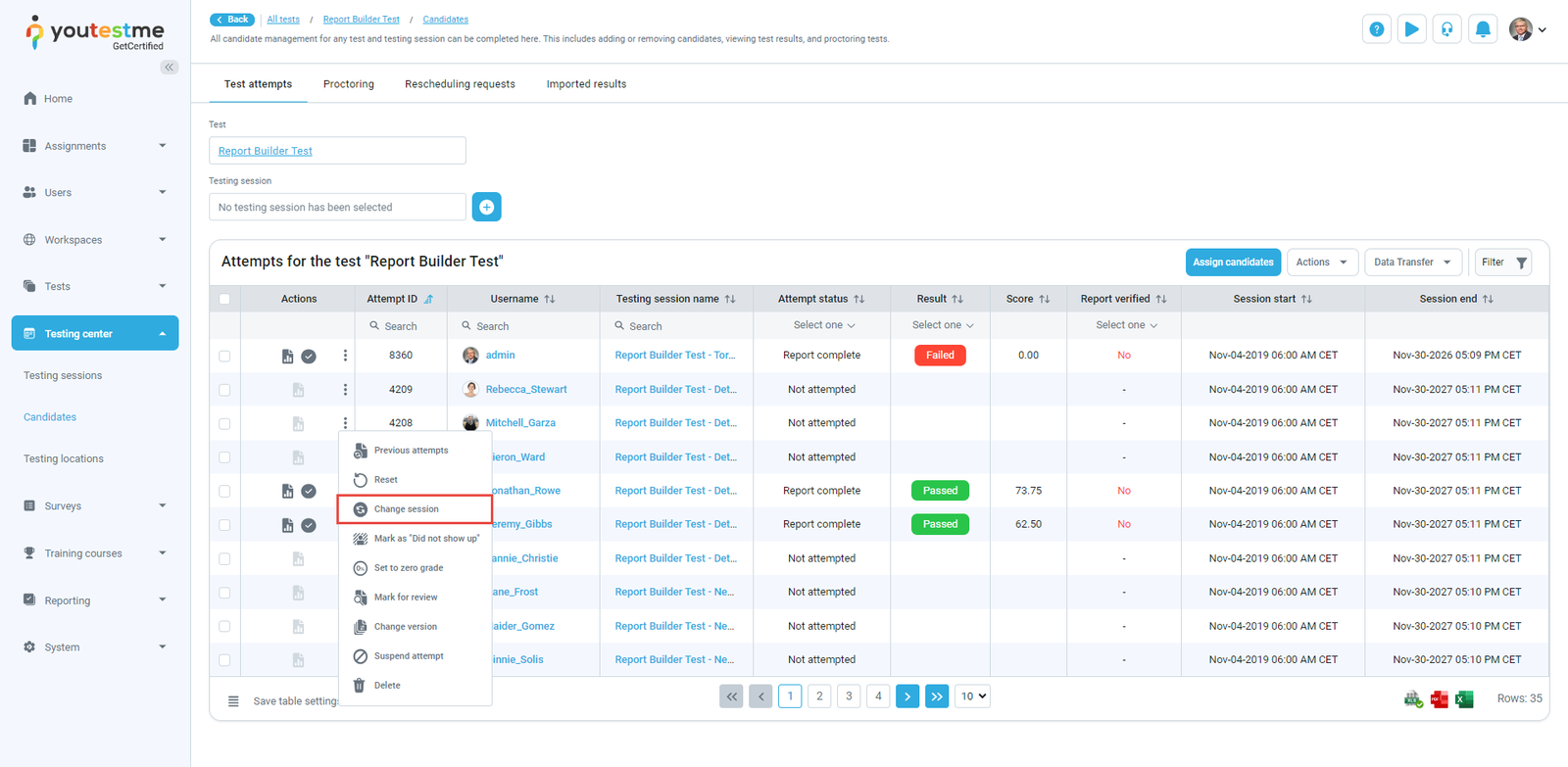Click the play video tutorial icon

1411,29
